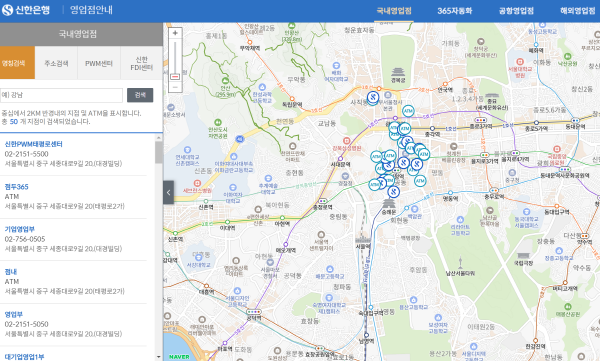The width and height of the screenshot is (600, 361).
Task: Click the 국립중앙의료원 hospital icon
Action: point(557,149)
